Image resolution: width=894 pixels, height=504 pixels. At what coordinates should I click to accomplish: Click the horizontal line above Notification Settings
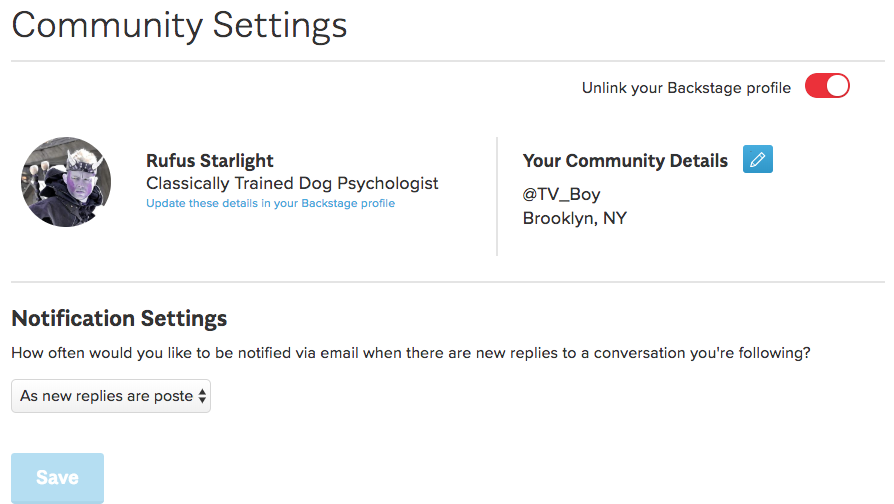[447, 282]
